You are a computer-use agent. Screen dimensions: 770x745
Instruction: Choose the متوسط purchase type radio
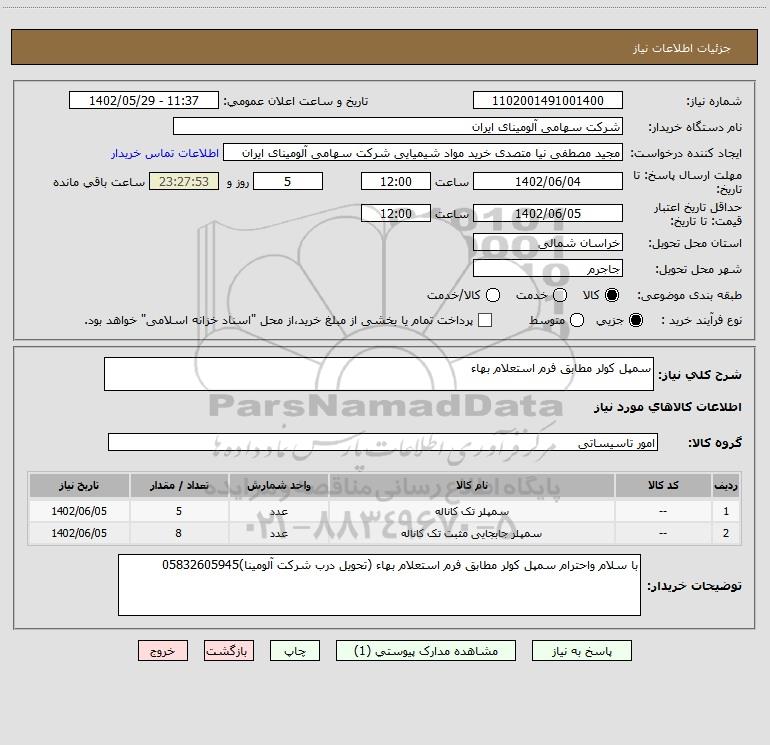click(x=577, y=320)
